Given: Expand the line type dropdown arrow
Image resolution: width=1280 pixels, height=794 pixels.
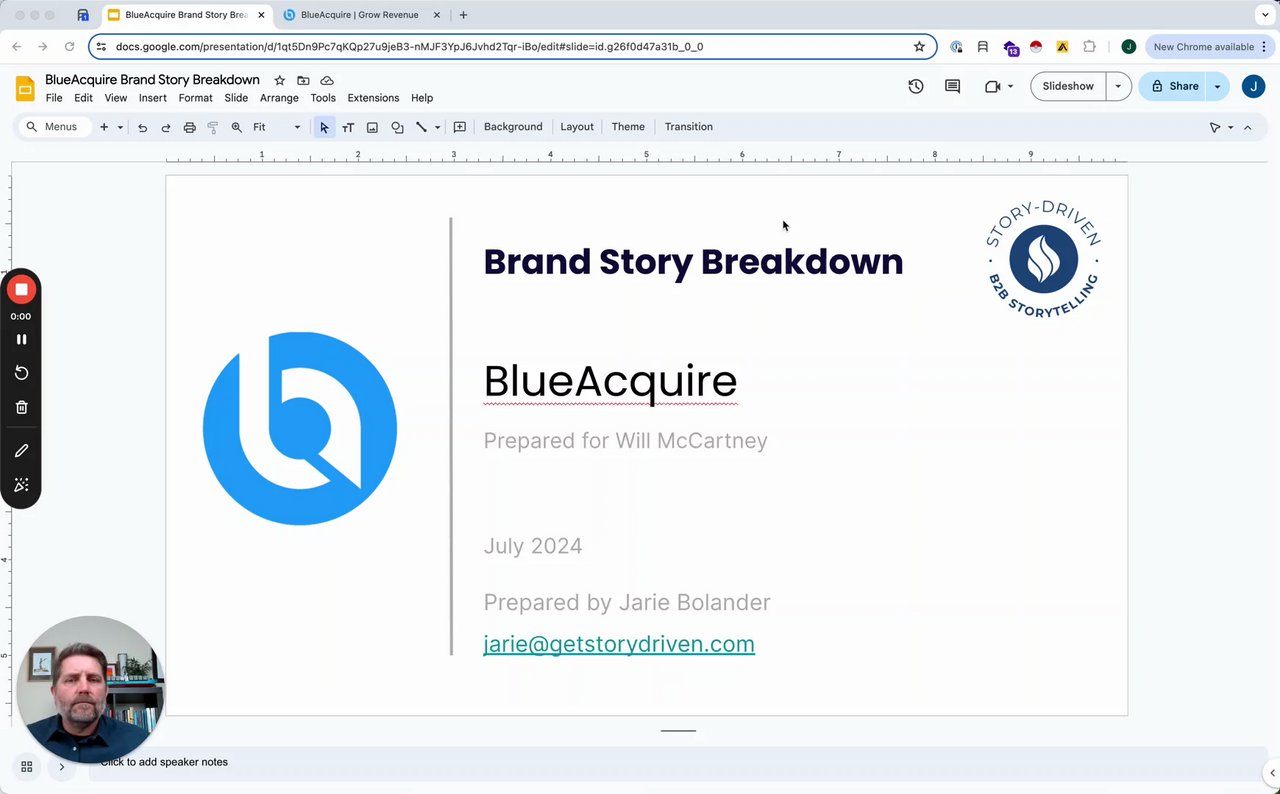Looking at the screenshot, I should click(x=437, y=127).
